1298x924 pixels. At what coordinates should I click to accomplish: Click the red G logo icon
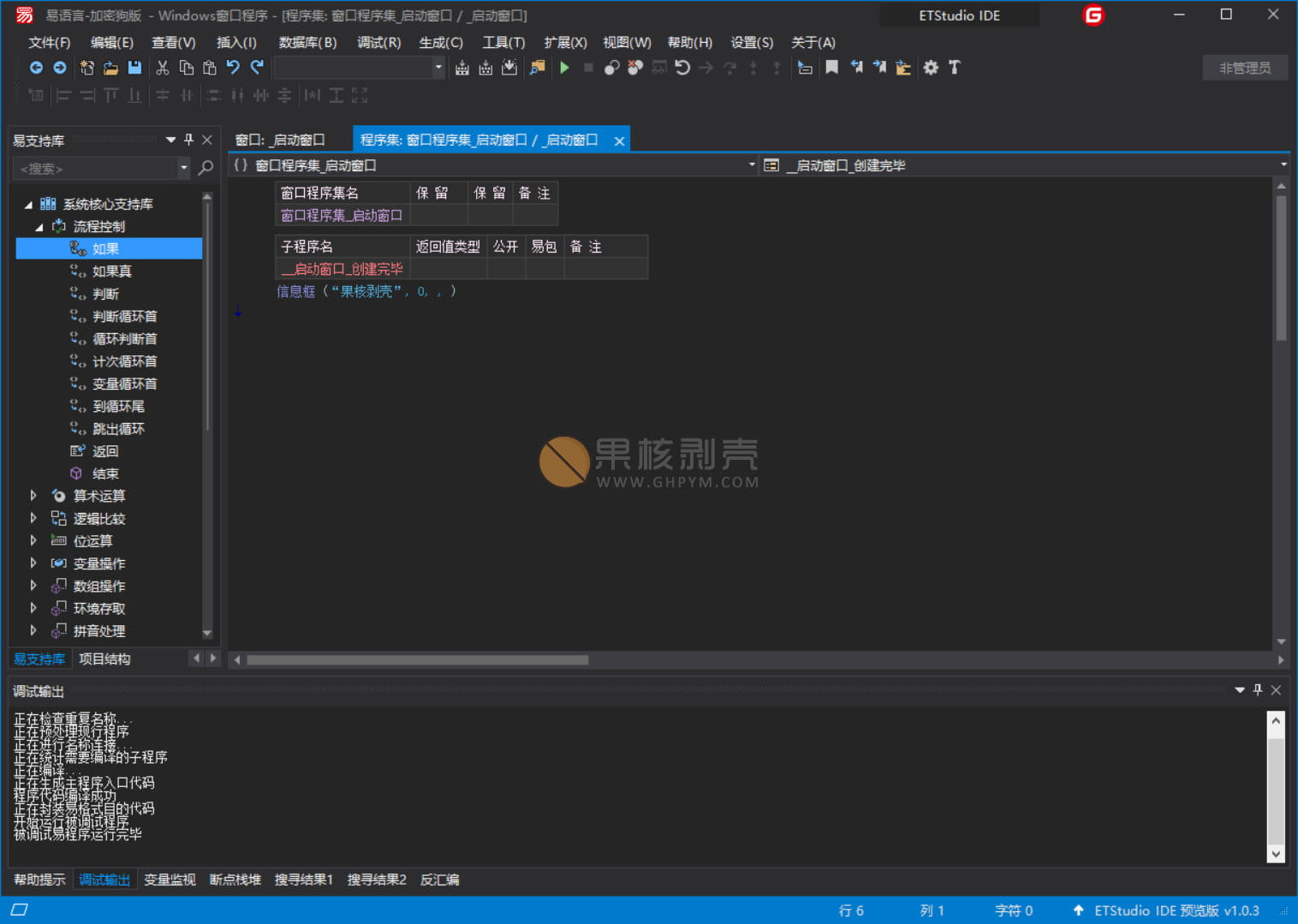tap(1093, 15)
